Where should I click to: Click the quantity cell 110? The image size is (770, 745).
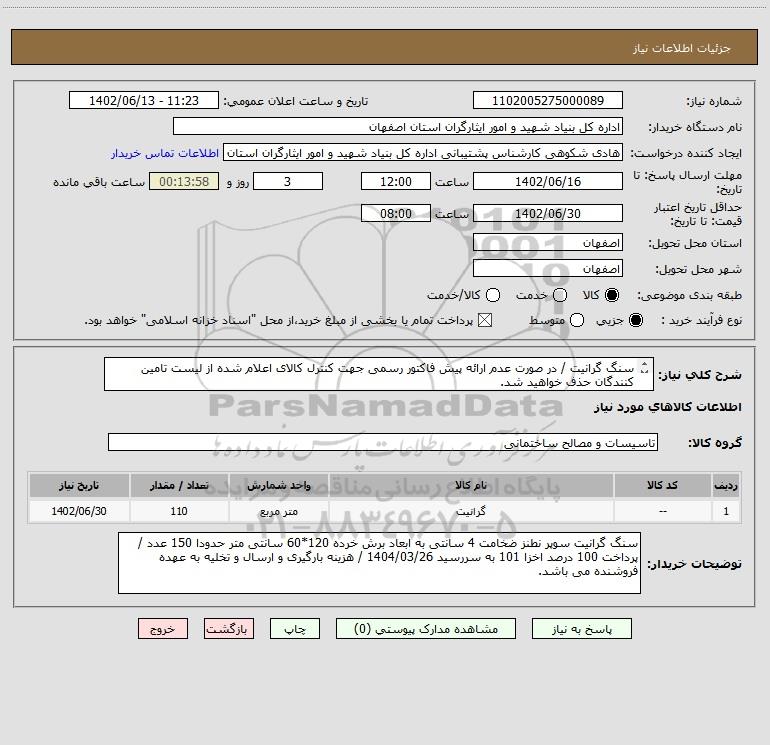[179, 511]
